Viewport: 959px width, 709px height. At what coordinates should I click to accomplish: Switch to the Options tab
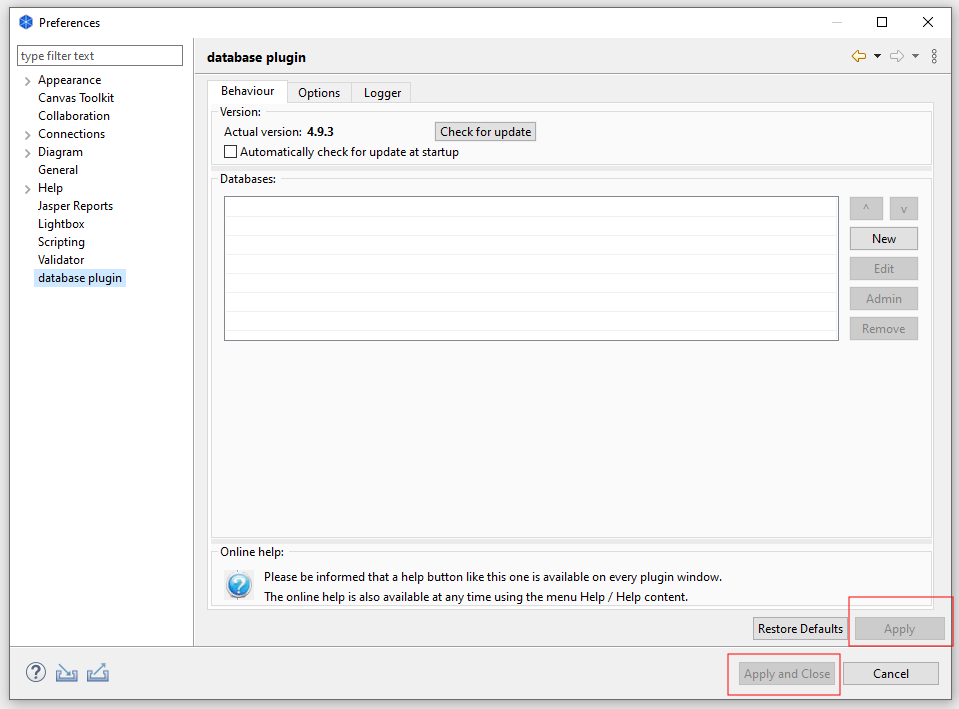coord(318,92)
